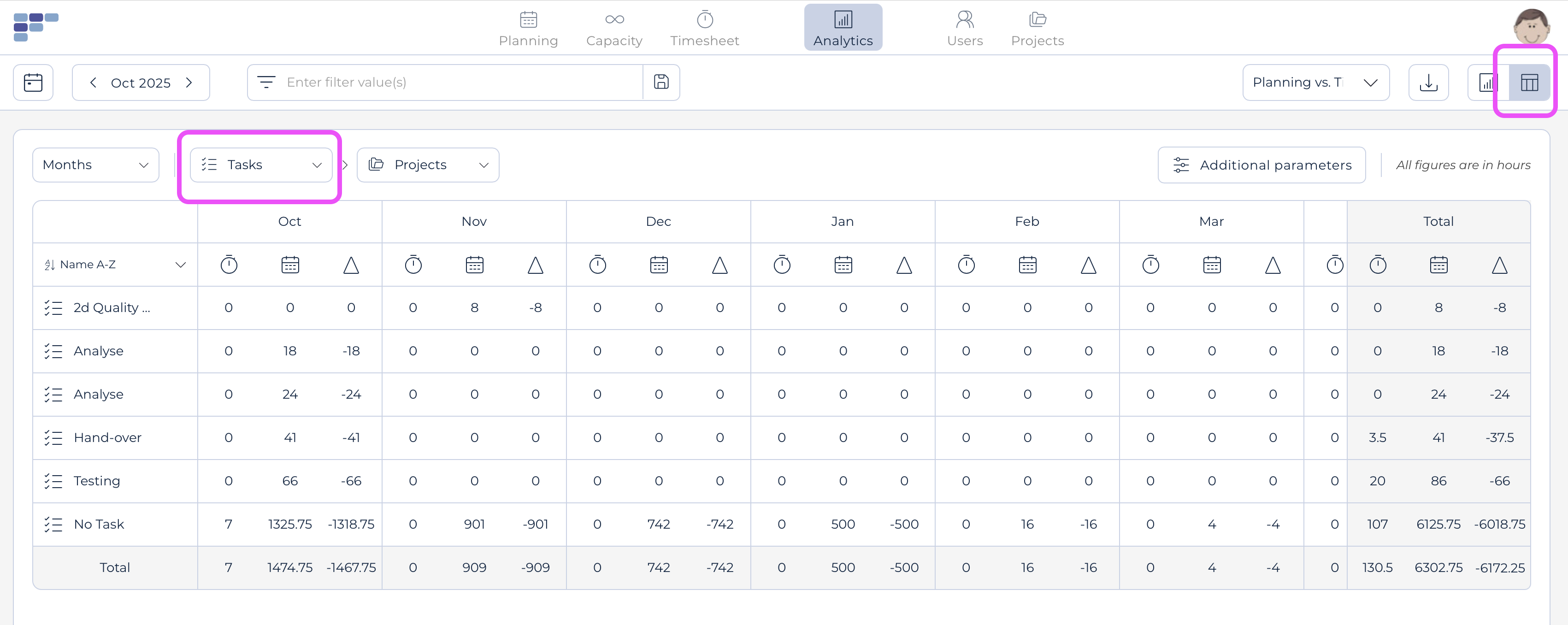Click the Additional parameters button
Screen dimensions: 1568x625
pyautogui.click(x=1261, y=165)
